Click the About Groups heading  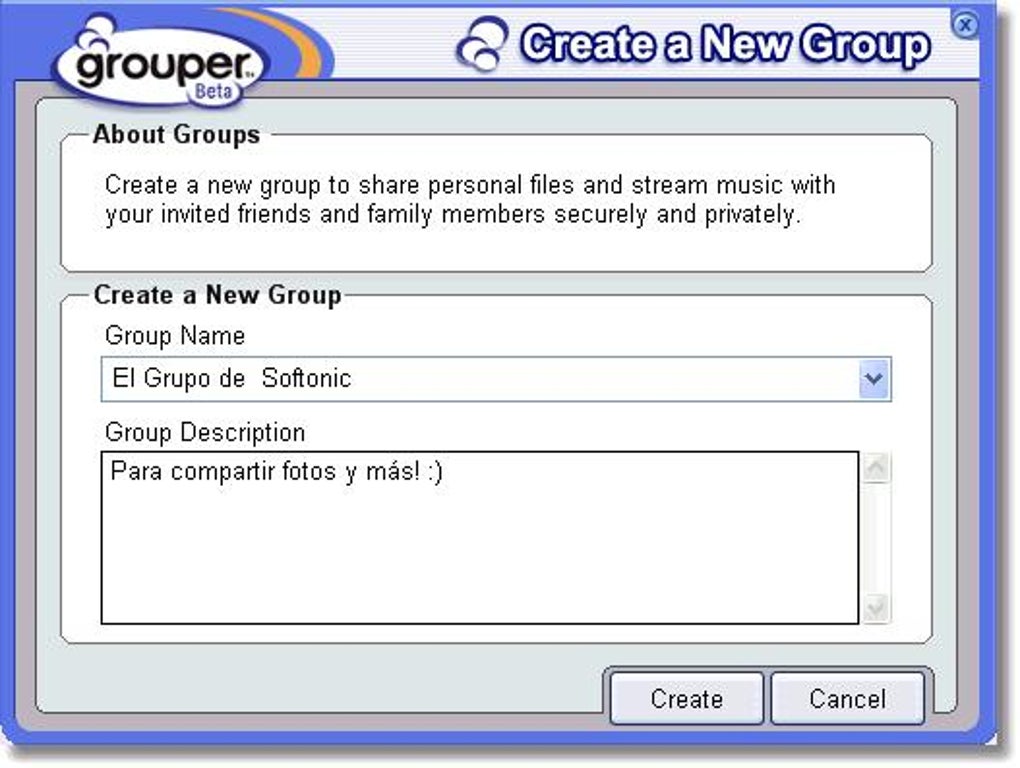pos(176,135)
